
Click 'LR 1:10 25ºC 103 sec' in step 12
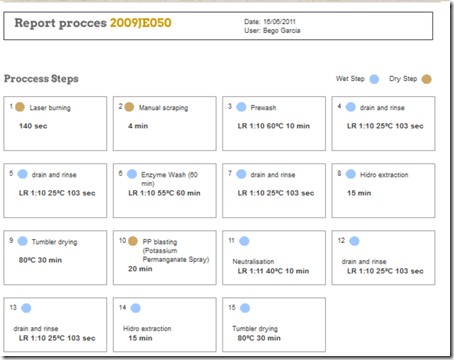click(x=385, y=271)
